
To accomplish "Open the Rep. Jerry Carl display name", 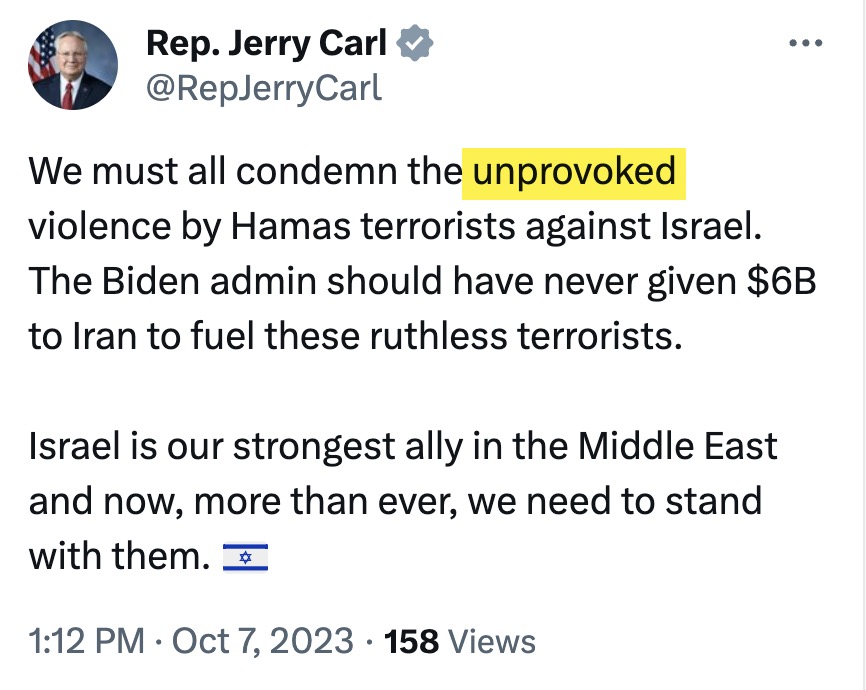I will (268, 43).
